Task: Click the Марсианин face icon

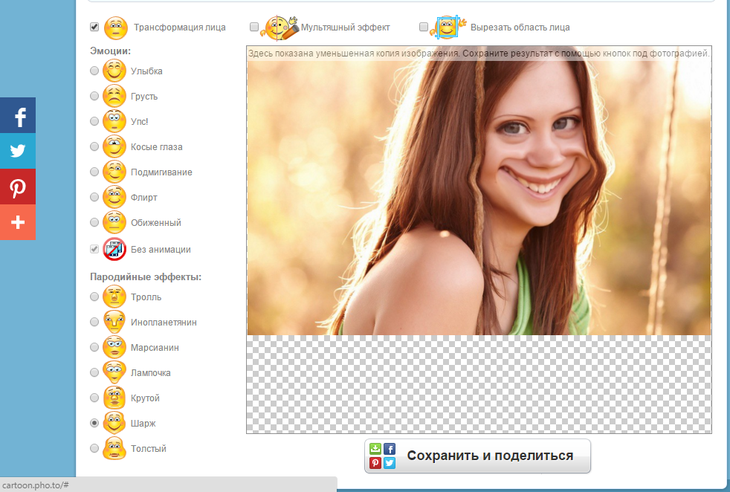Action: click(x=115, y=347)
